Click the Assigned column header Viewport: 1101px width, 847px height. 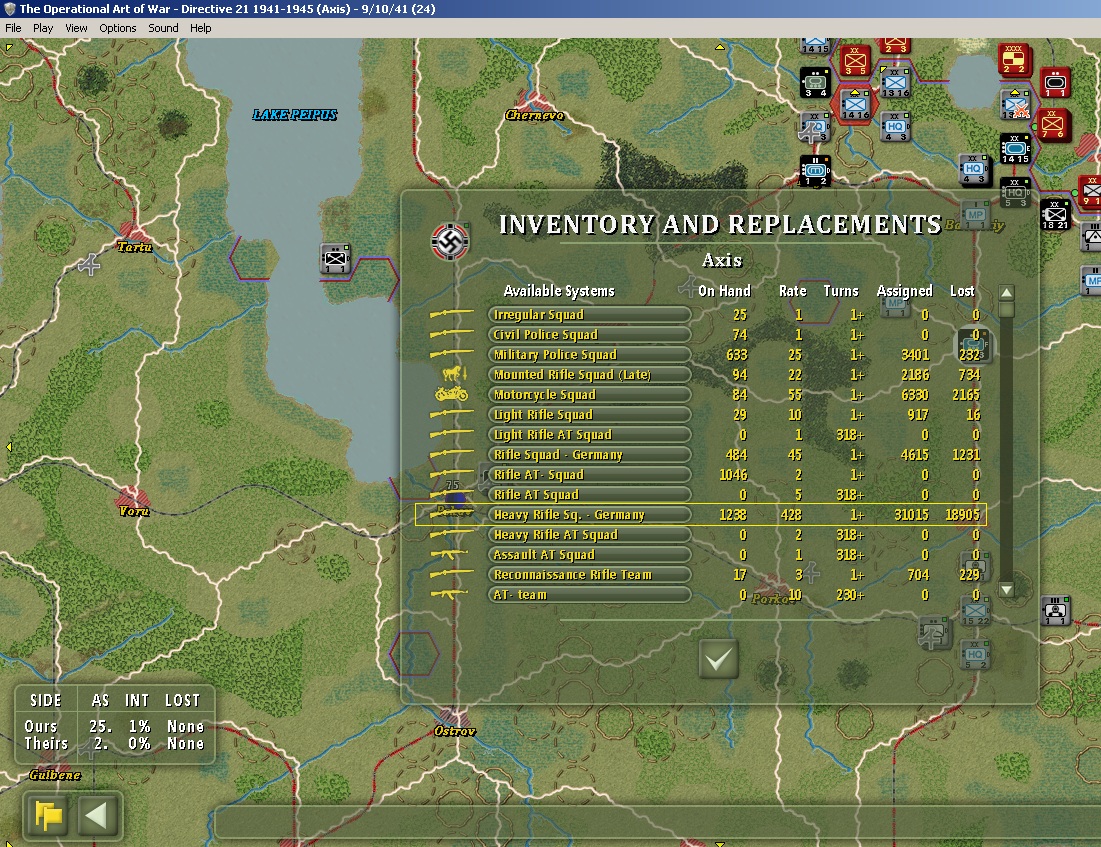pos(904,291)
